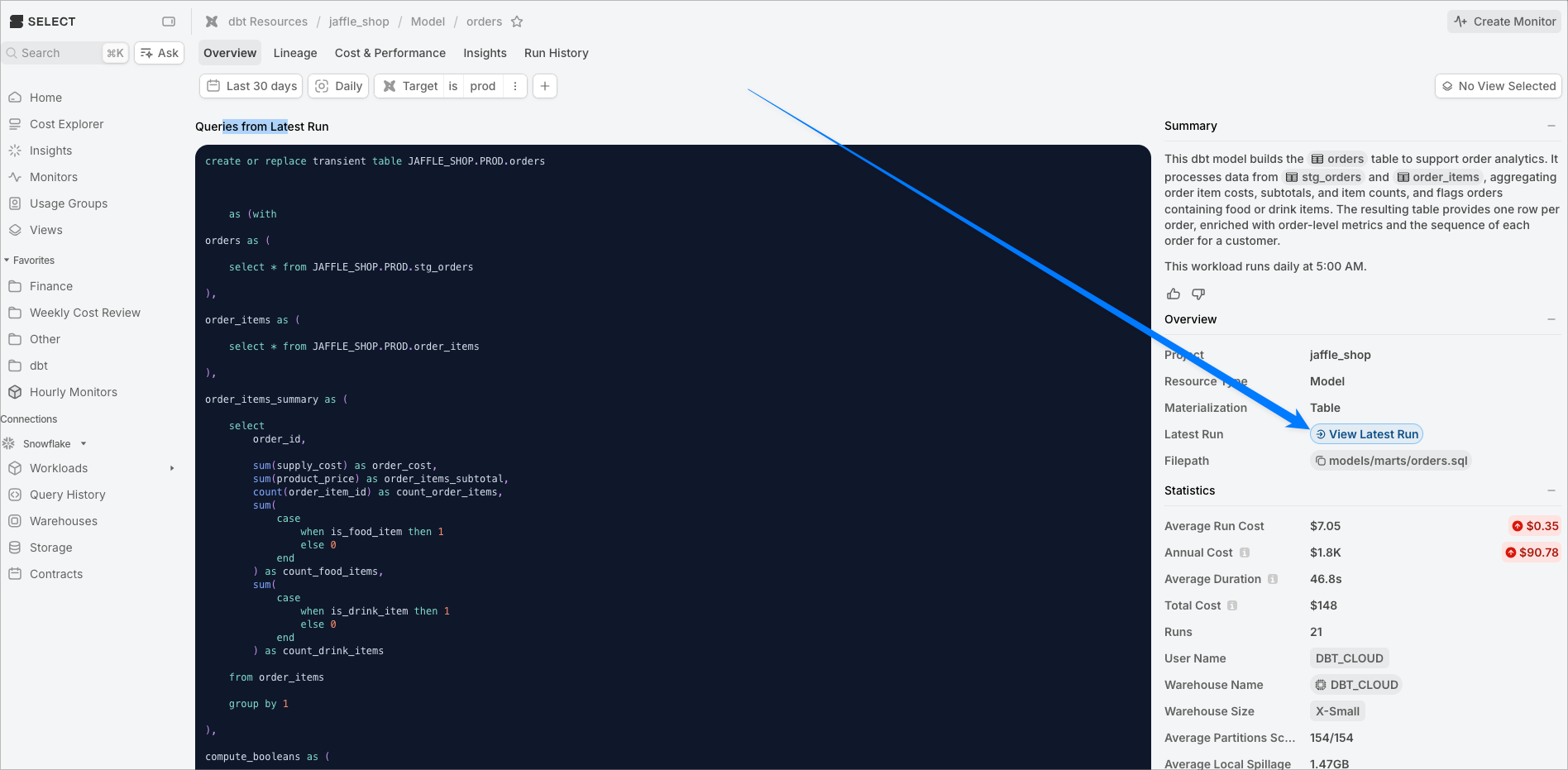The width and height of the screenshot is (1568, 770).
Task: Add a new filter with plus icon
Action: click(x=545, y=86)
